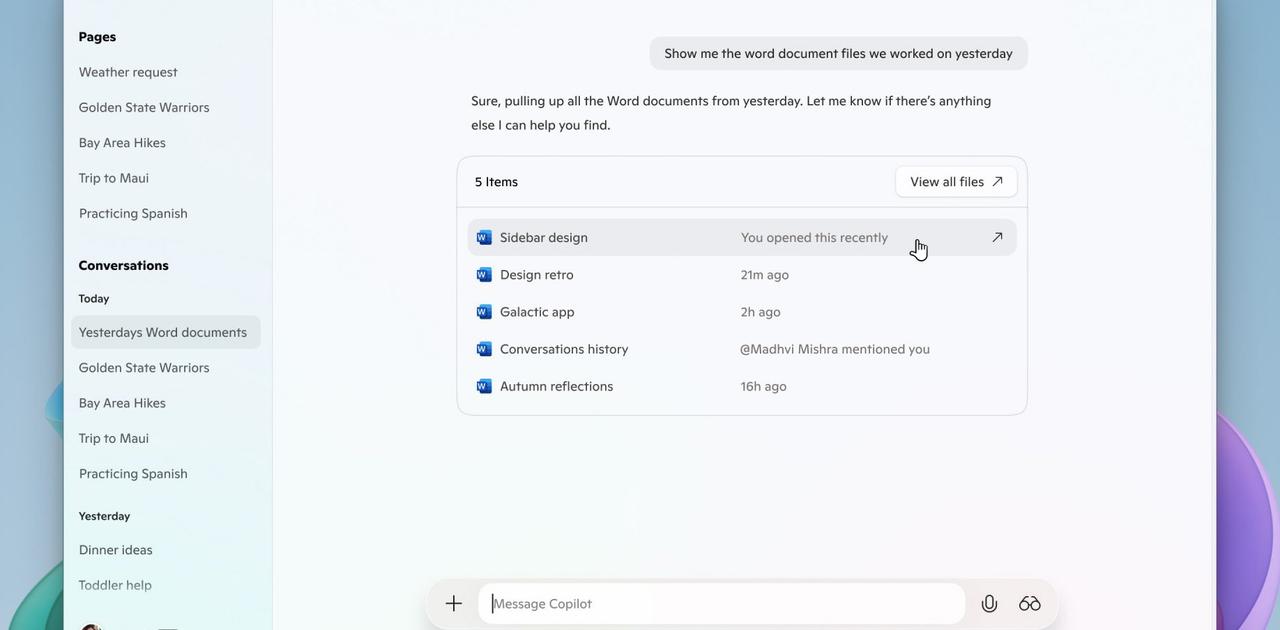The width and height of the screenshot is (1280, 630).
Task: Click Word icon beside Galactic app
Action: (484, 312)
